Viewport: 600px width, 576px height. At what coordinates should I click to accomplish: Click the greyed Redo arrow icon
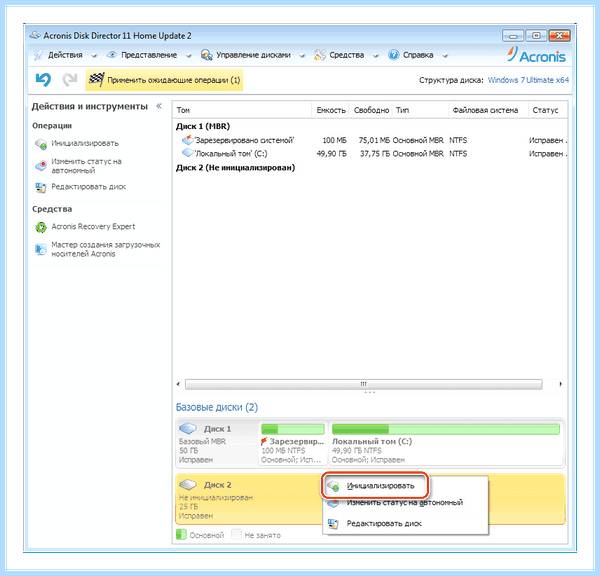pyautogui.click(x=70, y=80)
